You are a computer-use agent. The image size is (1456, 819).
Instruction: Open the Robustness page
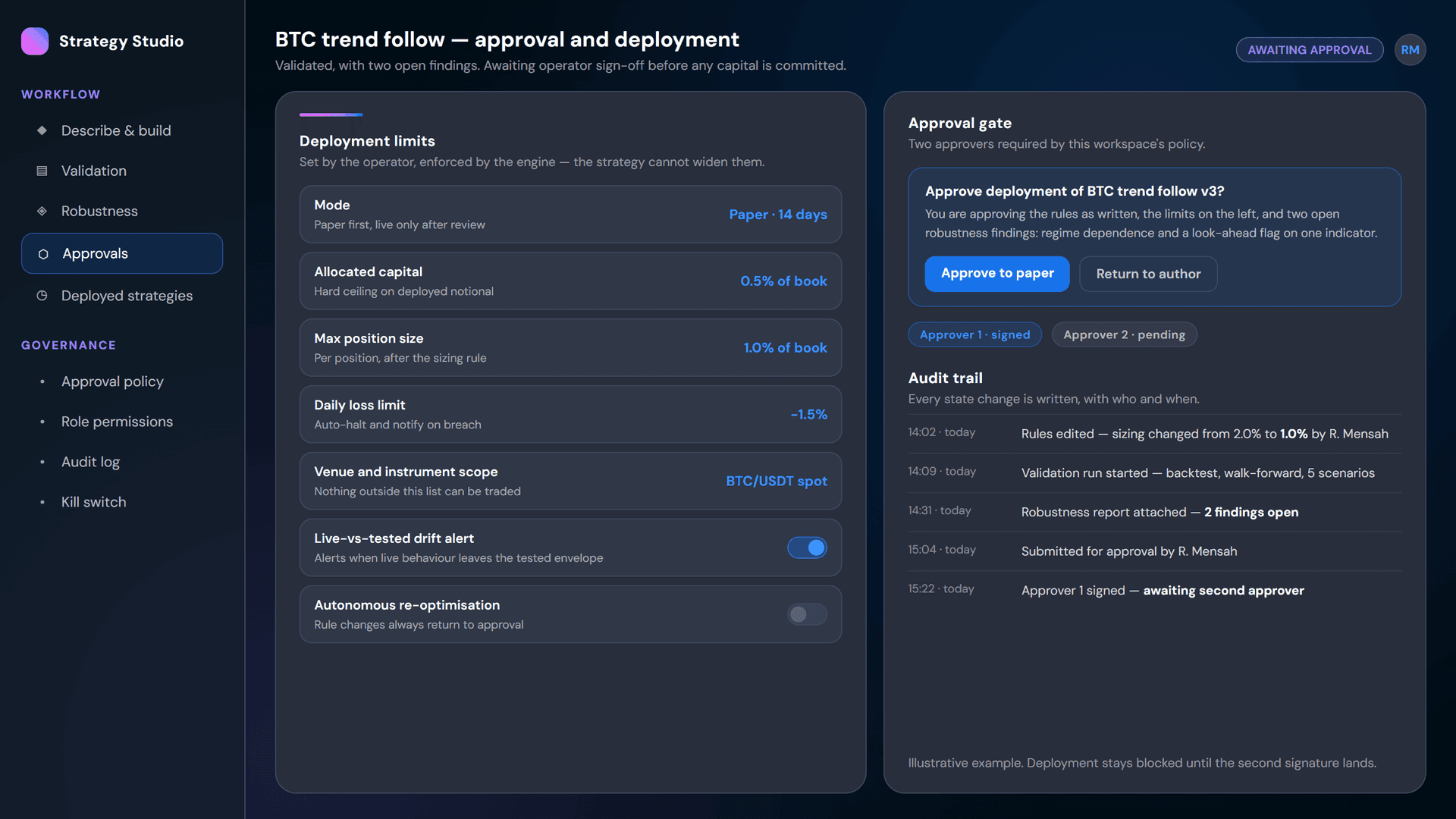click(x=122, y=211)
